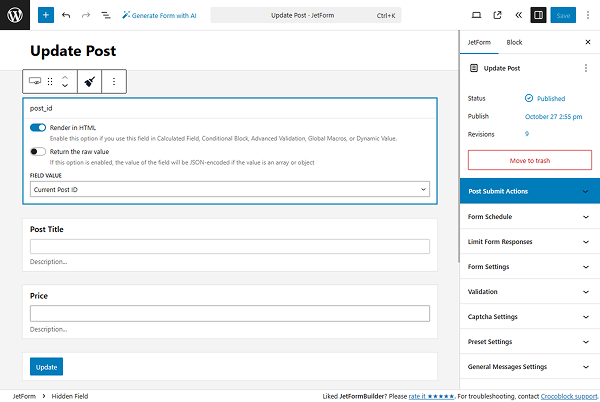Click the blue Update submit button
Viewport: 600px width, 402px height.
pos(46,366)
